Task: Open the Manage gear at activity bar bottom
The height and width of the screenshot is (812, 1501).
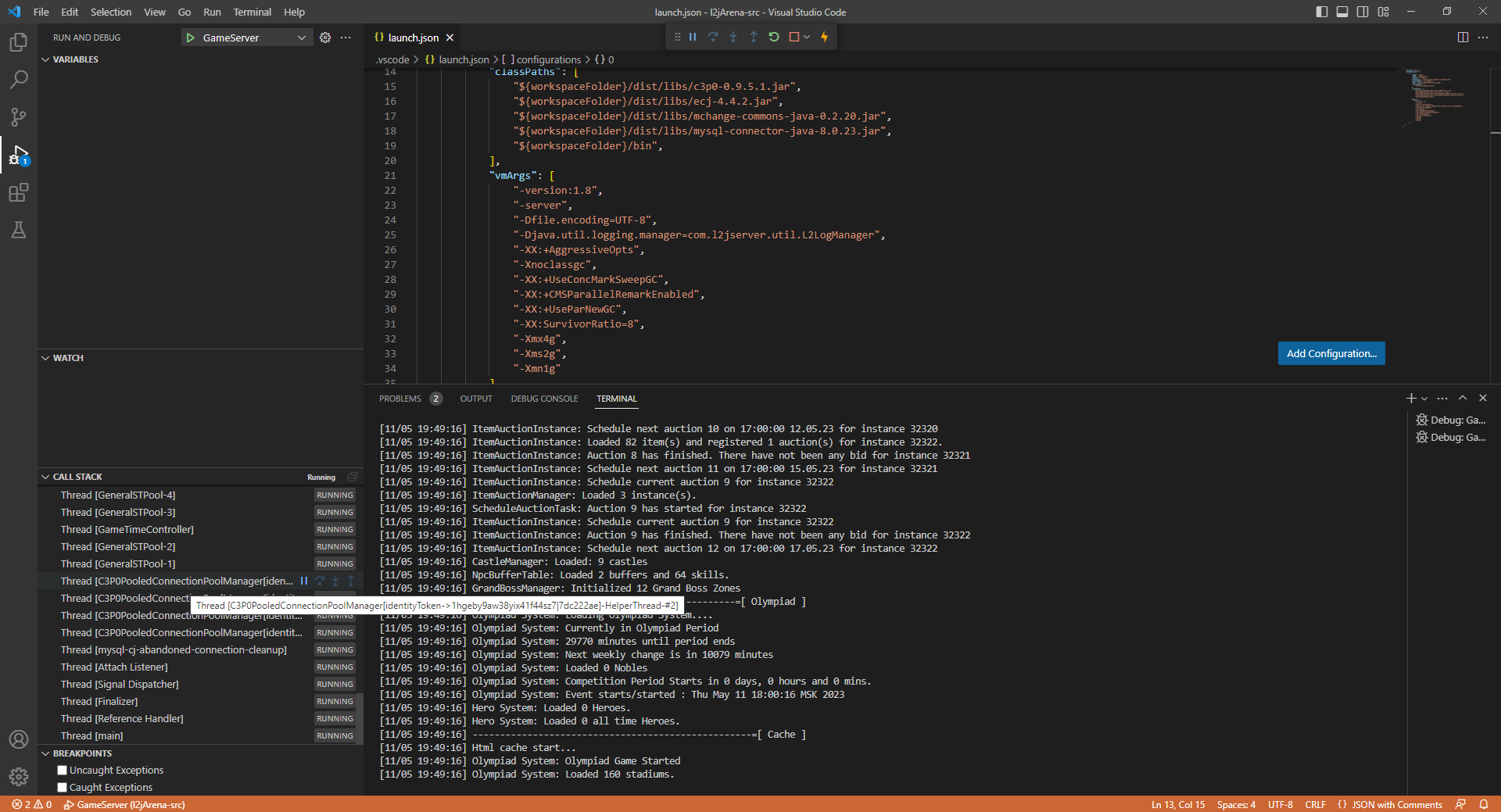Action: coord(19,777)
